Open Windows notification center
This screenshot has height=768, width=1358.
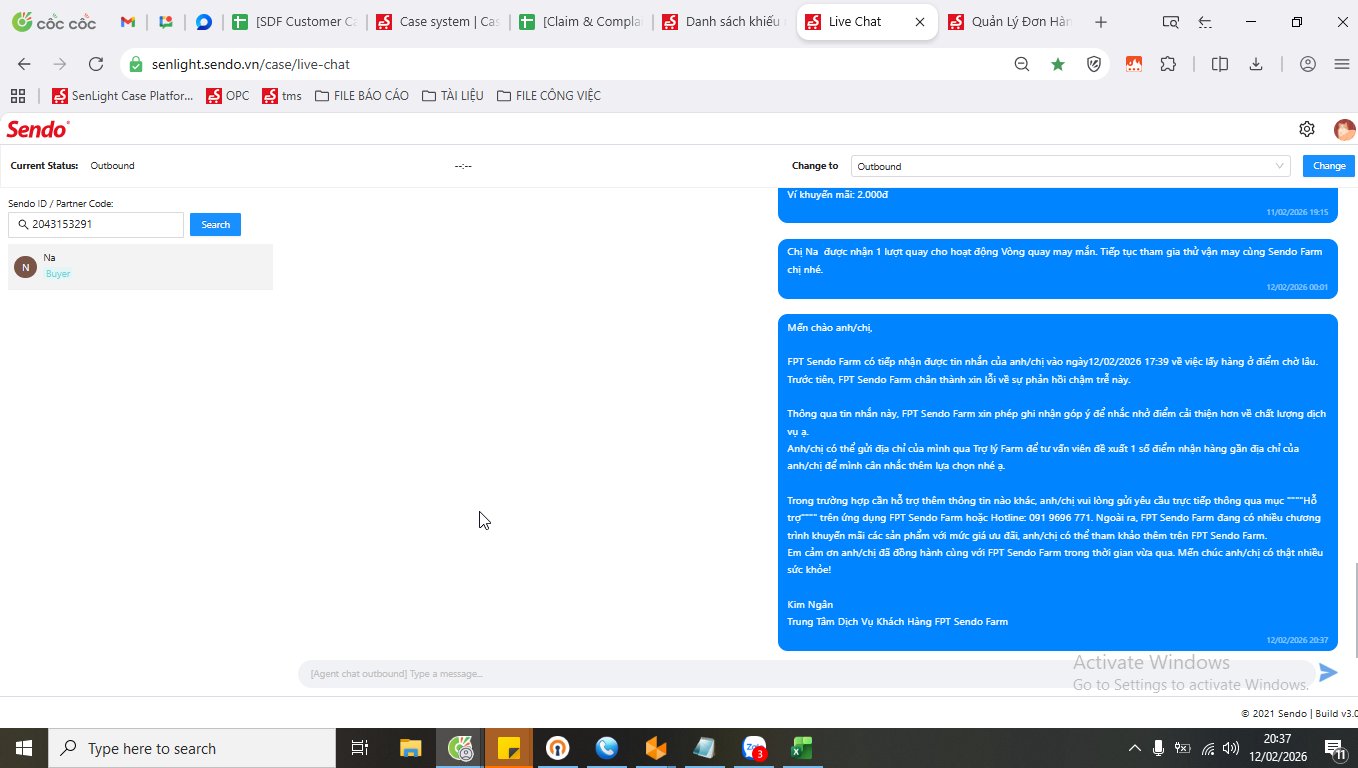[x=1334, y=748]
